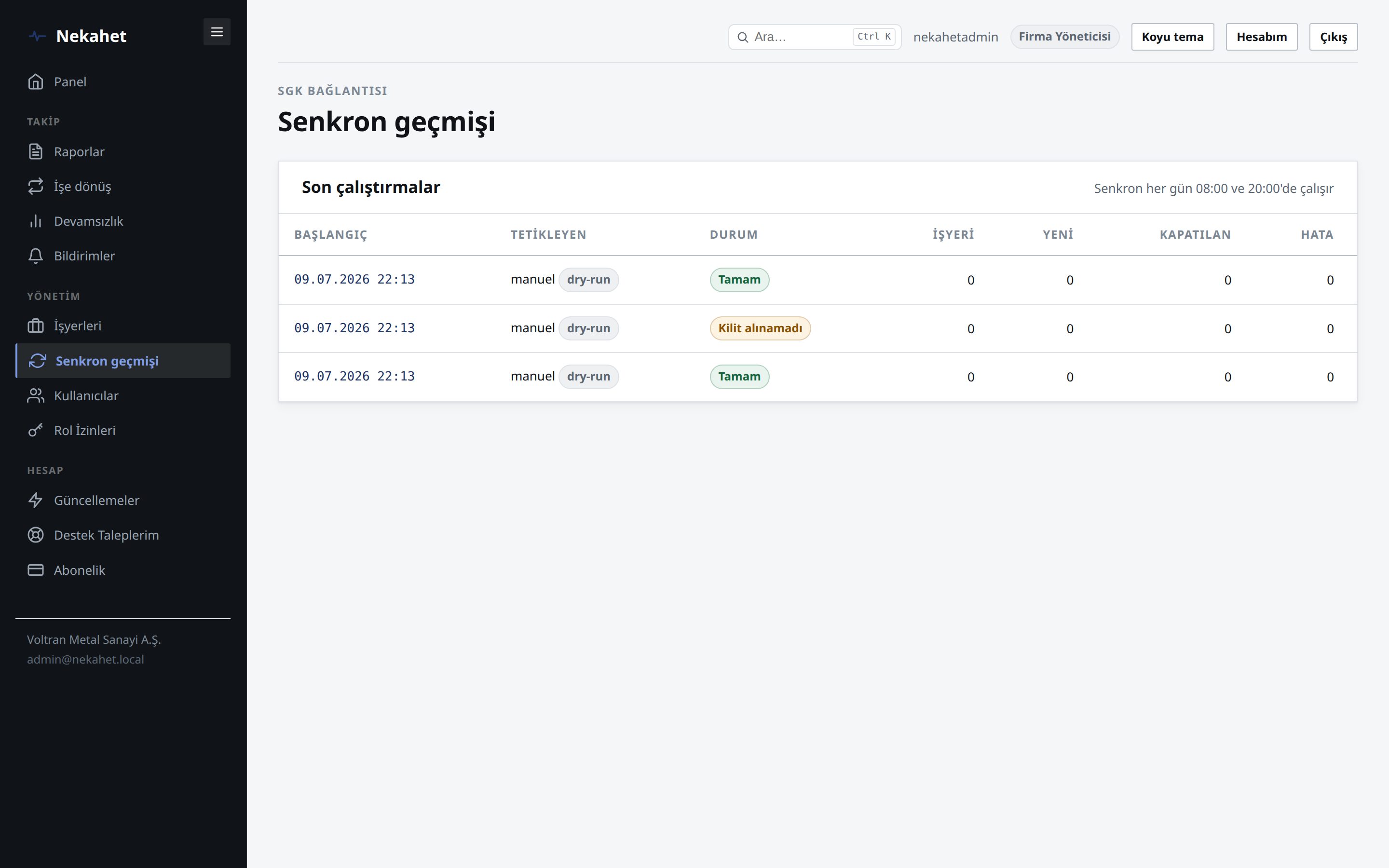
Task: Log out with the Çıkış button
Action: click(x=1333, y=37)
